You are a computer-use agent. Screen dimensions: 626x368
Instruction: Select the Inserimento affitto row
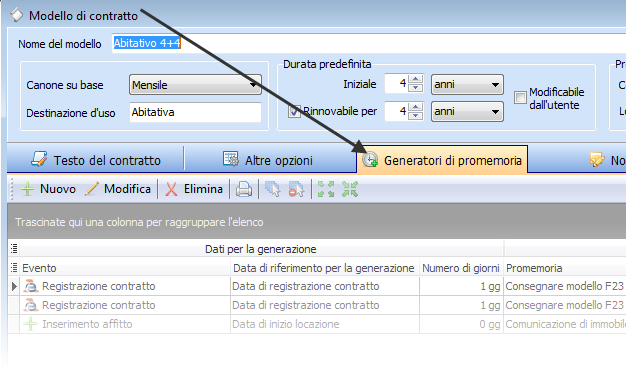point(317,324)
